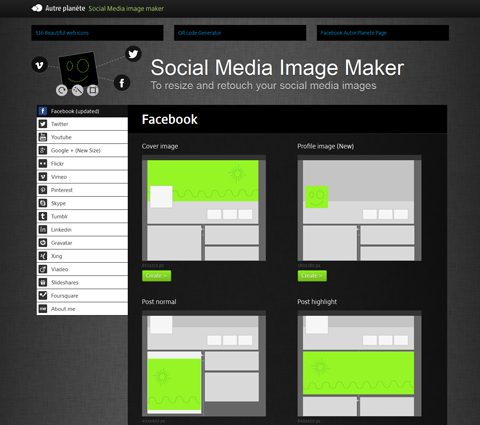Screen dimensions: 480x425
Task: Click the Pinterest icon in the sidebar
Action: 43,190
